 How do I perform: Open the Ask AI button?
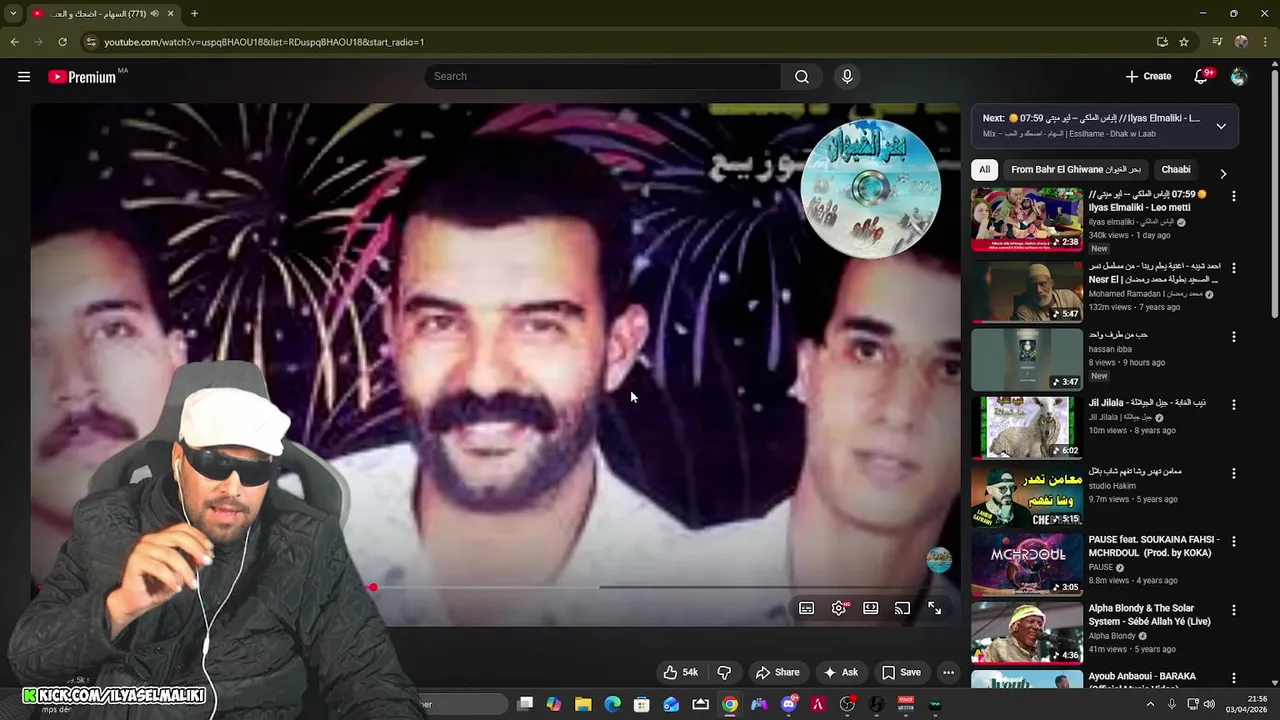point(840,672)
